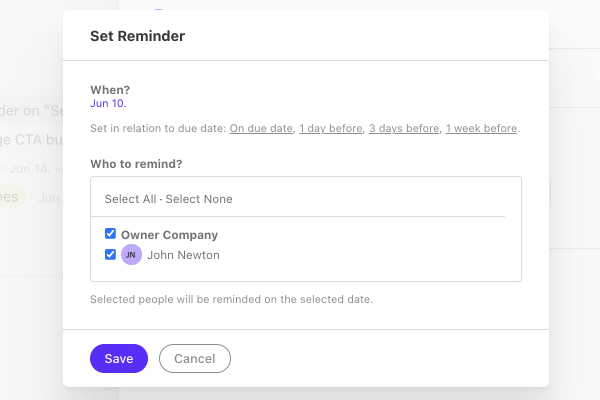Set reminder to "1 week before"
The width and height of the screenshot is (600, 400).
[481, 128]
